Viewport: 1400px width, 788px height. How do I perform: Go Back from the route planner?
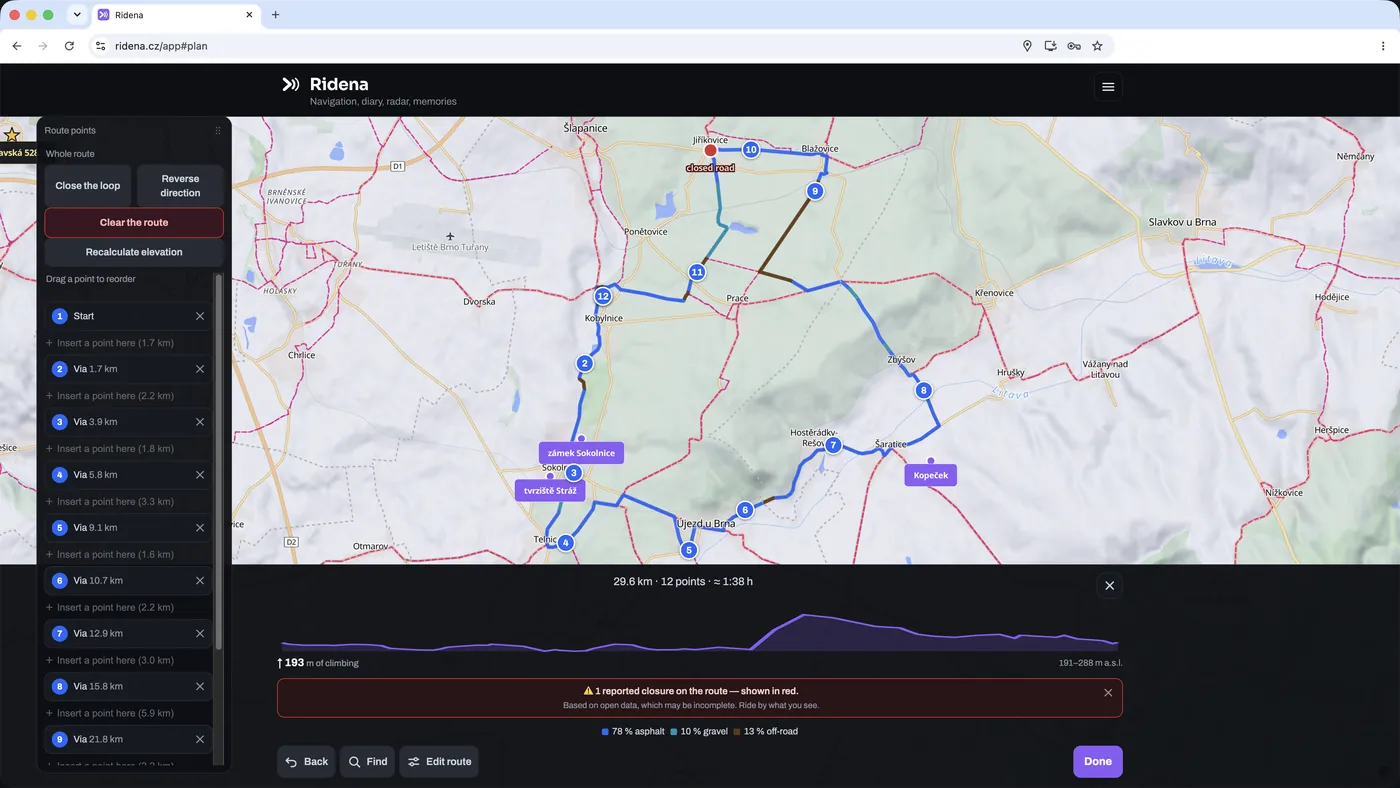(306, 762)
